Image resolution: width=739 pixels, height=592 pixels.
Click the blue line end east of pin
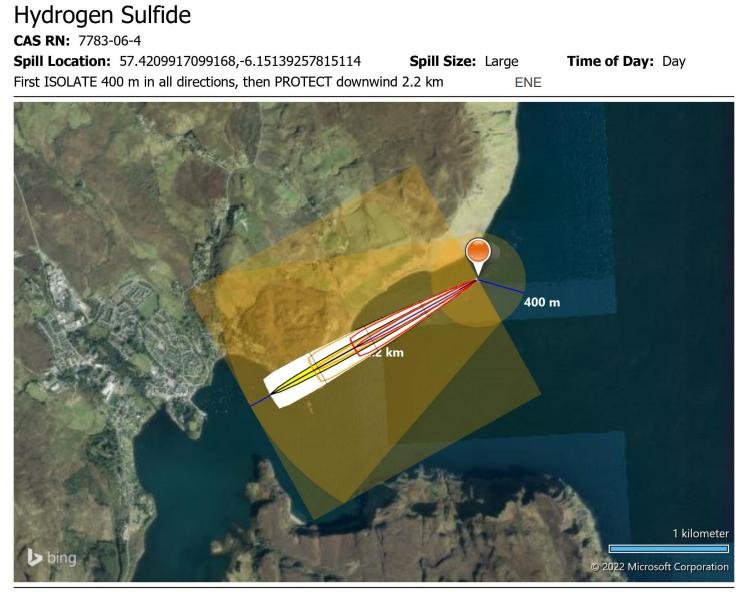click(523, 294)
